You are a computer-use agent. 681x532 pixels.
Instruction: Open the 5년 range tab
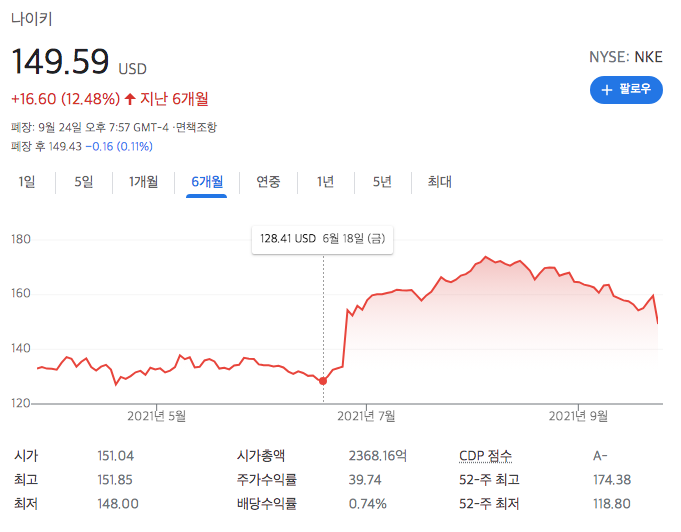pyautogui.click(x=382, y=182)
